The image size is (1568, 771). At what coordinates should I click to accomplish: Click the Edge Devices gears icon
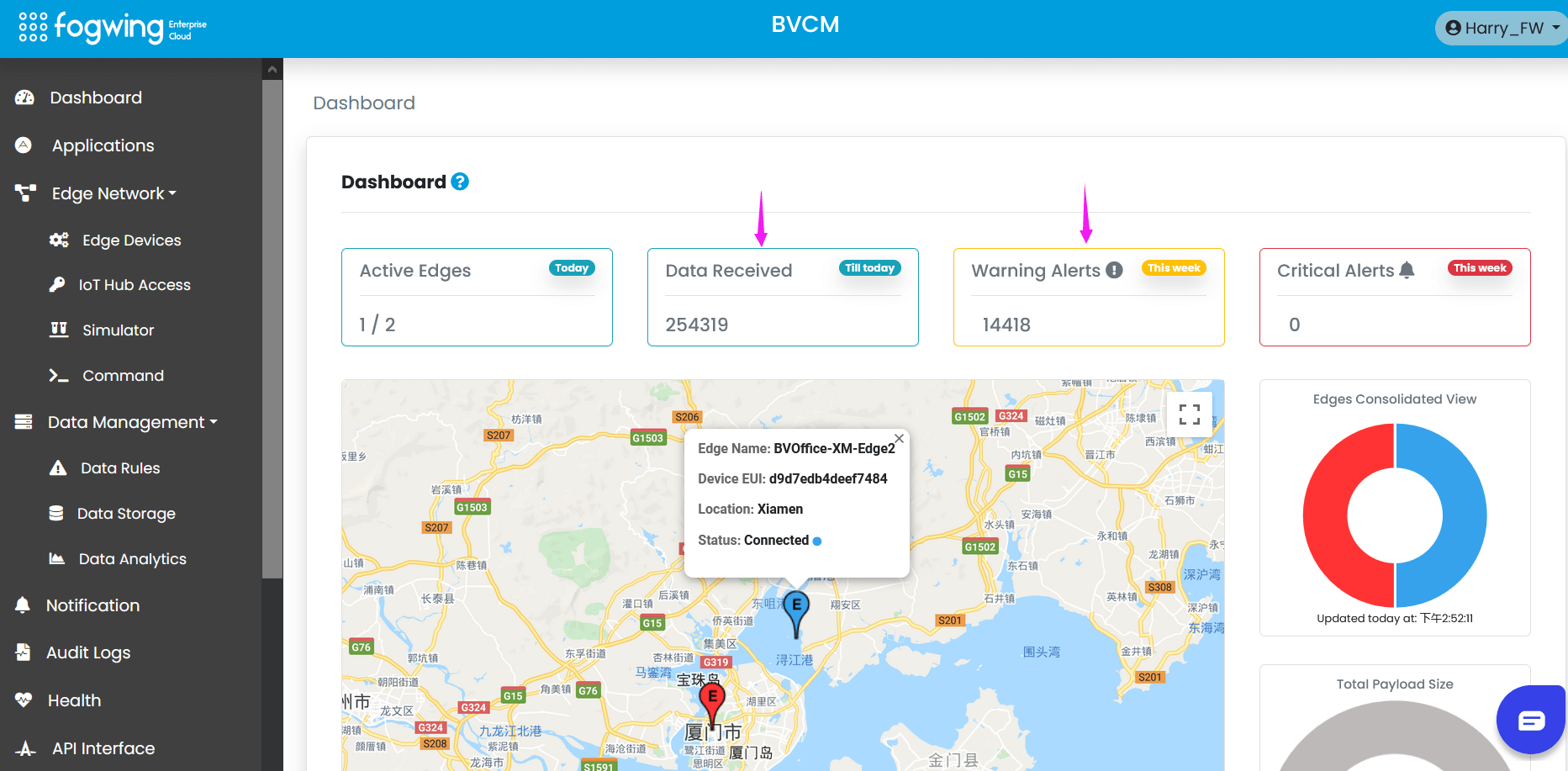click(x=59, y=240)
